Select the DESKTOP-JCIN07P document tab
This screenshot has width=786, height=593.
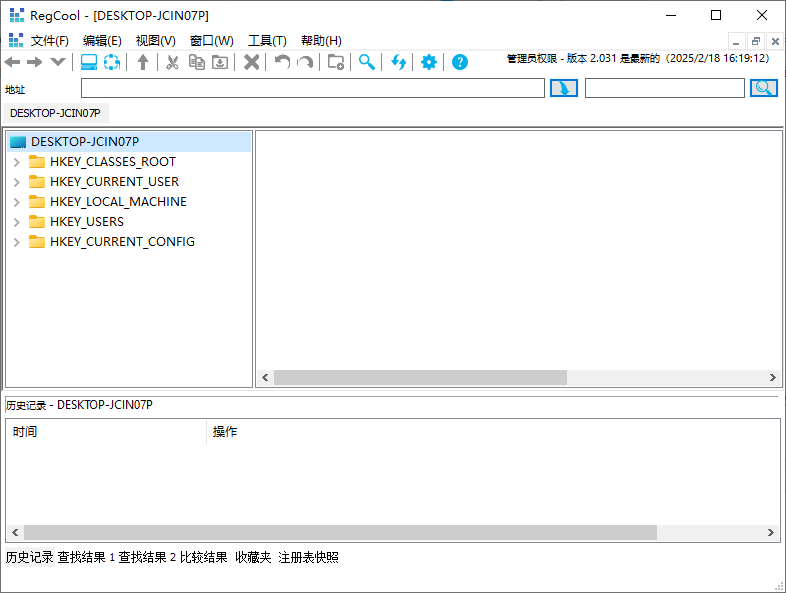(x=55, y=113)
